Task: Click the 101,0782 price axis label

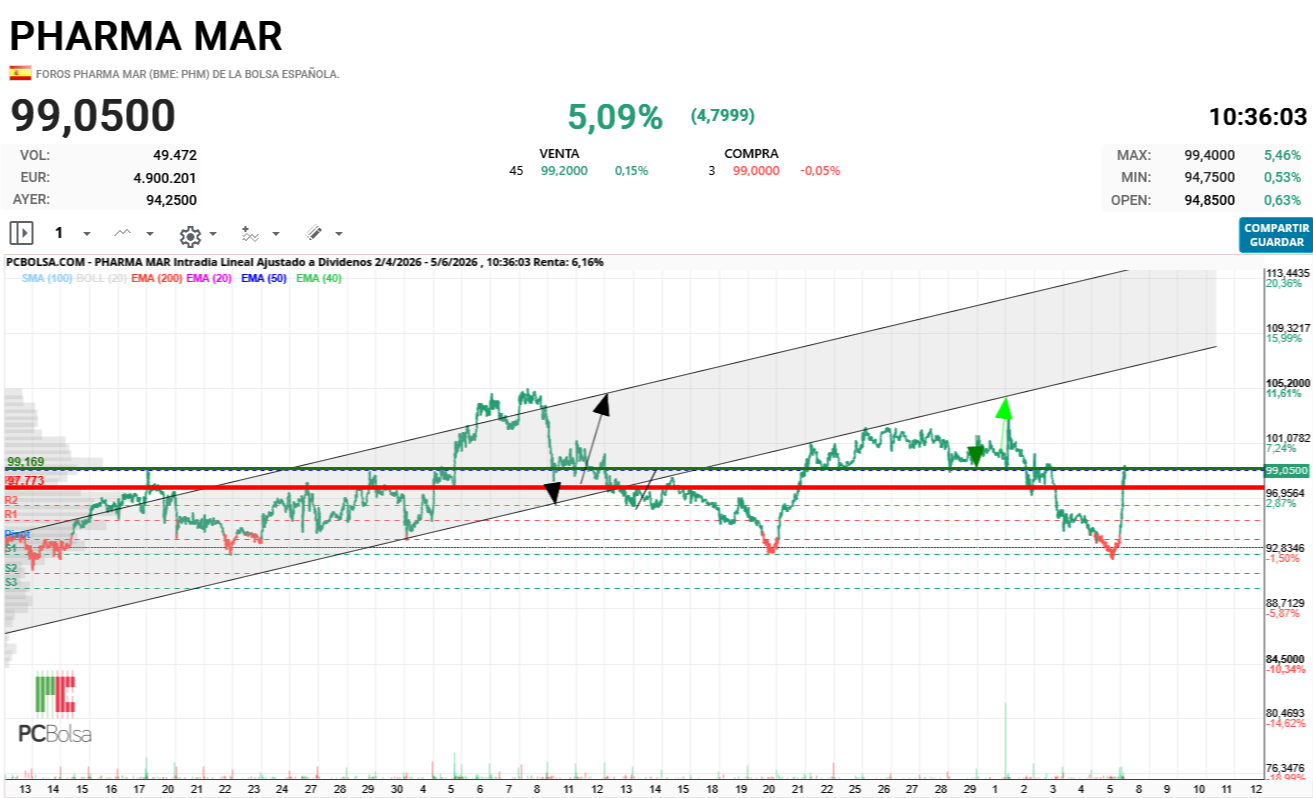Action: [x=1288, y=438]
